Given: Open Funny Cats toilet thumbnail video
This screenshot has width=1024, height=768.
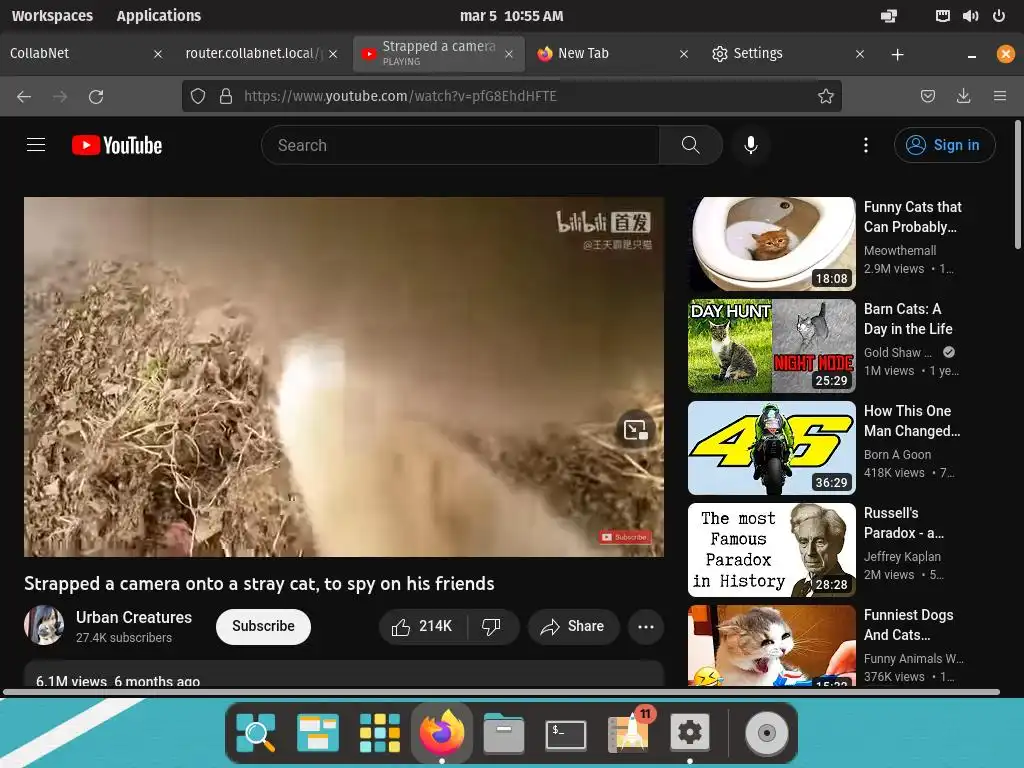Looking at the screenshot, I should point(772,244).
